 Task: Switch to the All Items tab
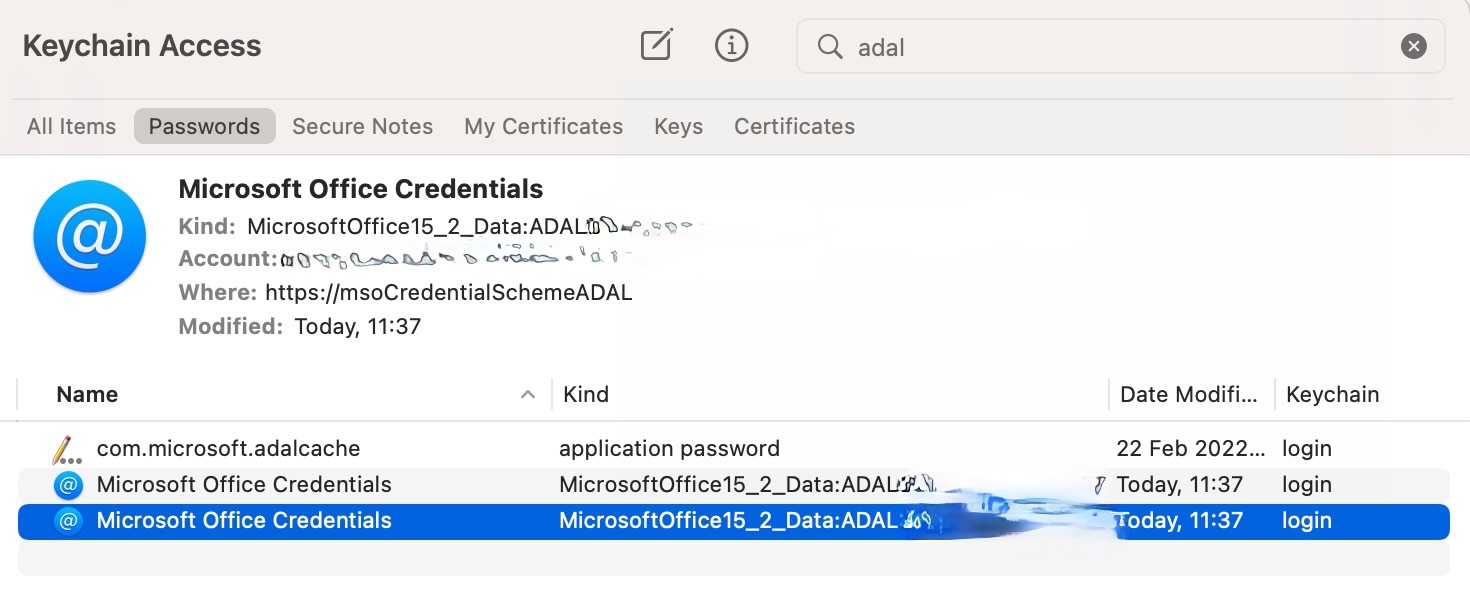pos(71,127)
